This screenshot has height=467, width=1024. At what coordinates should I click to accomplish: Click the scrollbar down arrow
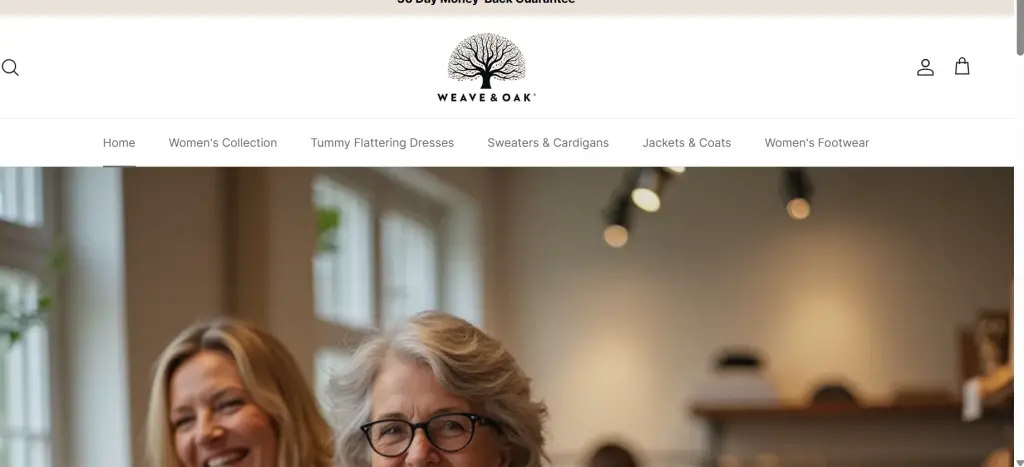pyautogui.click(x=1019, y=462)
